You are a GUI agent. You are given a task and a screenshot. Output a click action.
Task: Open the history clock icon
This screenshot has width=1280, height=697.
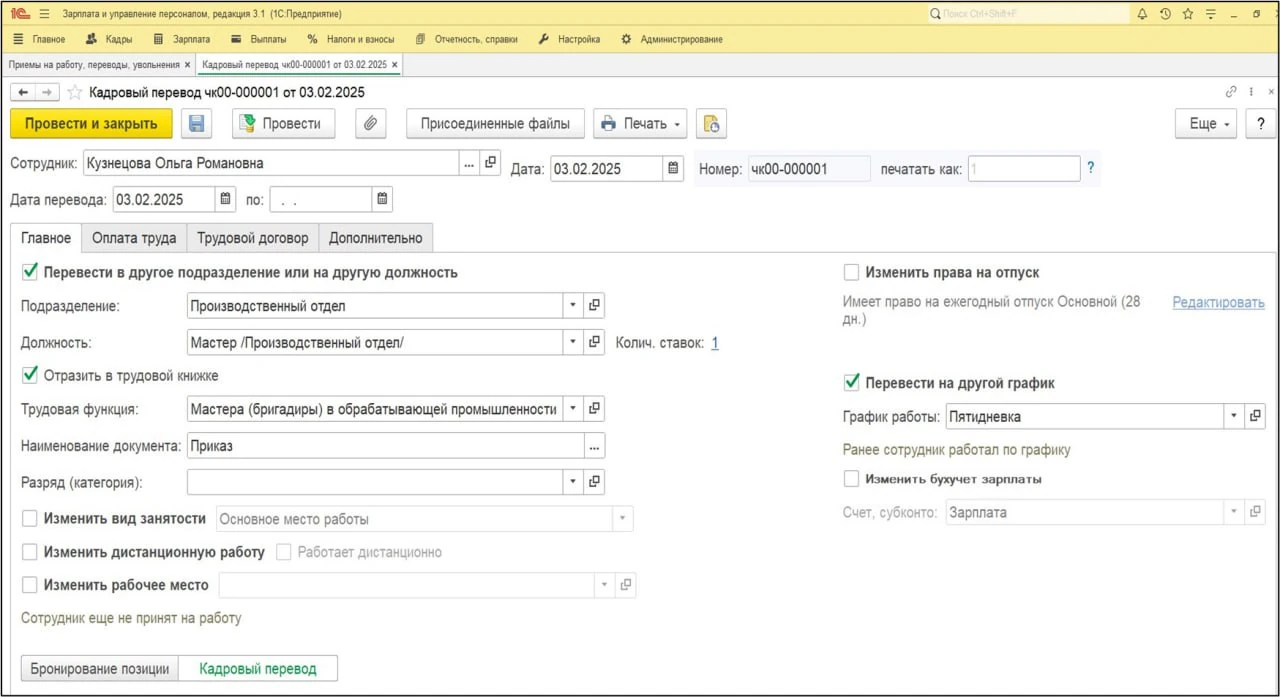[x=1165, y=14]
